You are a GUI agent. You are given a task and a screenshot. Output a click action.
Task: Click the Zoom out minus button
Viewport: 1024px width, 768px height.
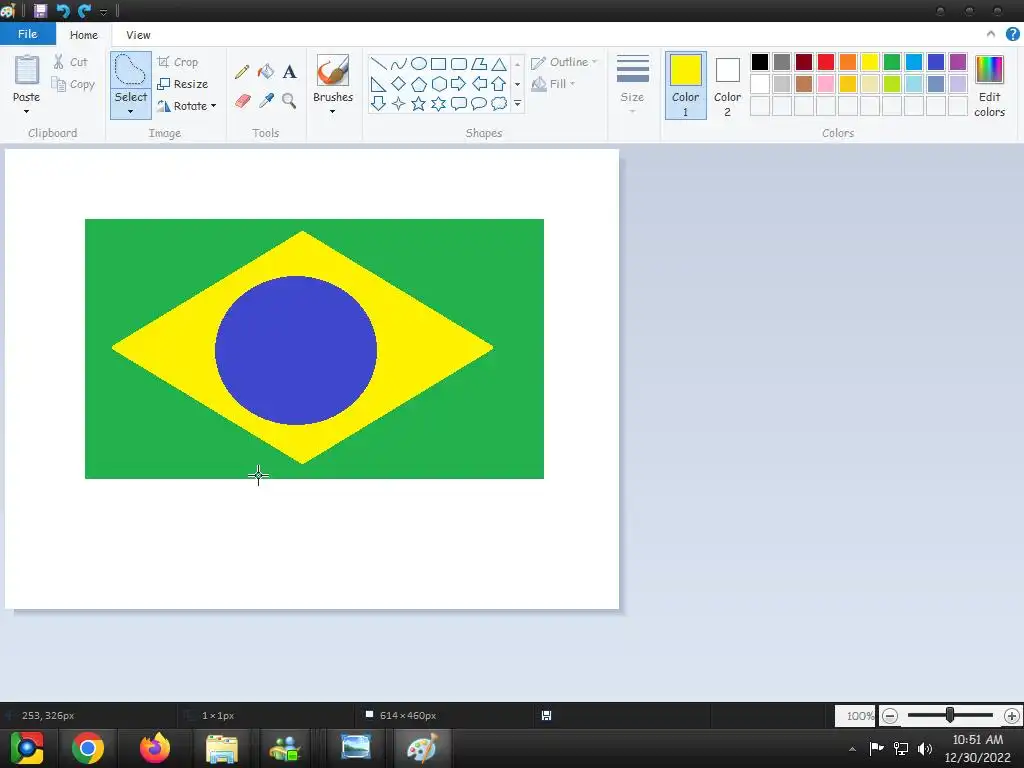[889, 716]
